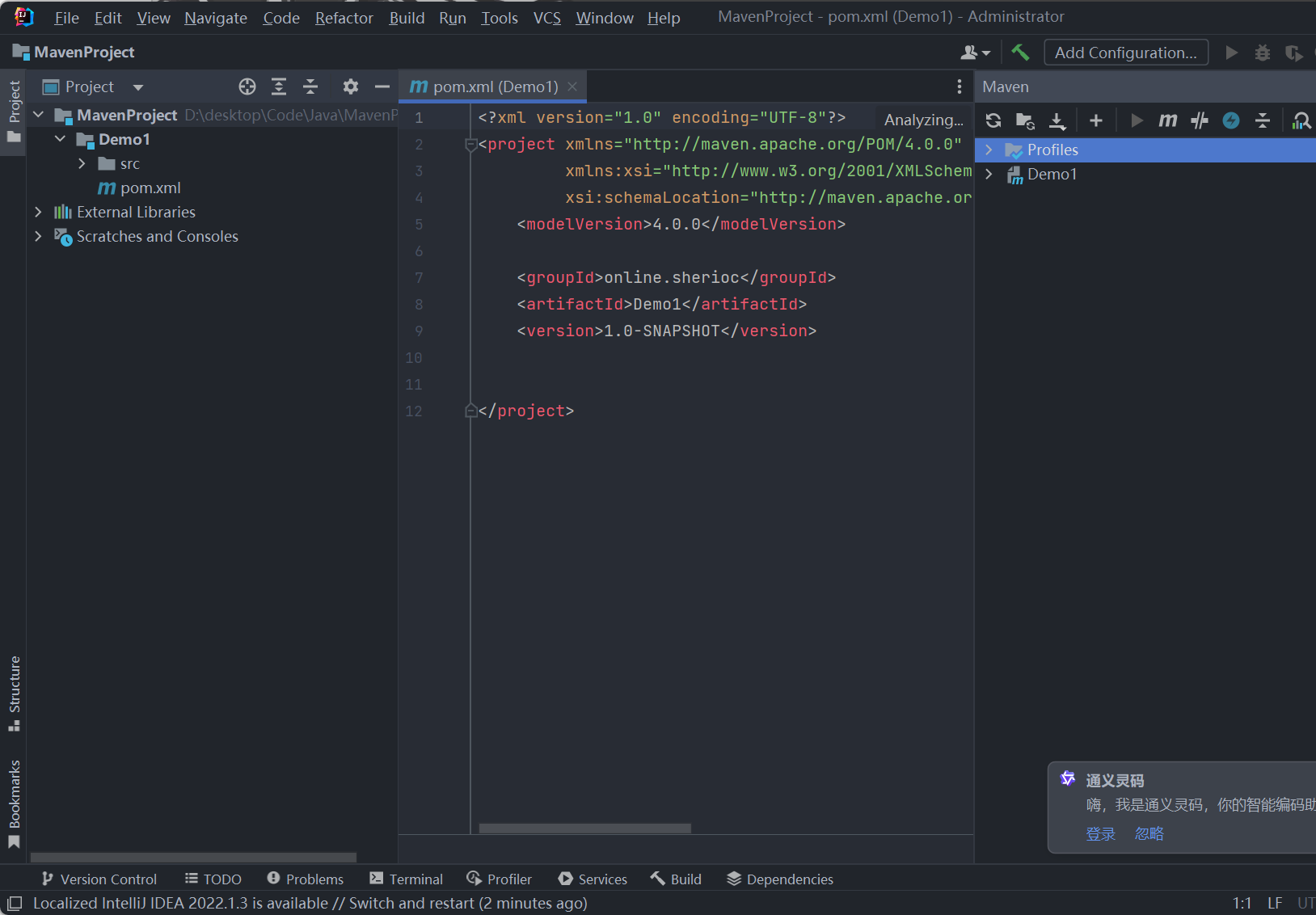Open the Refactor menu

coord(344,18)
